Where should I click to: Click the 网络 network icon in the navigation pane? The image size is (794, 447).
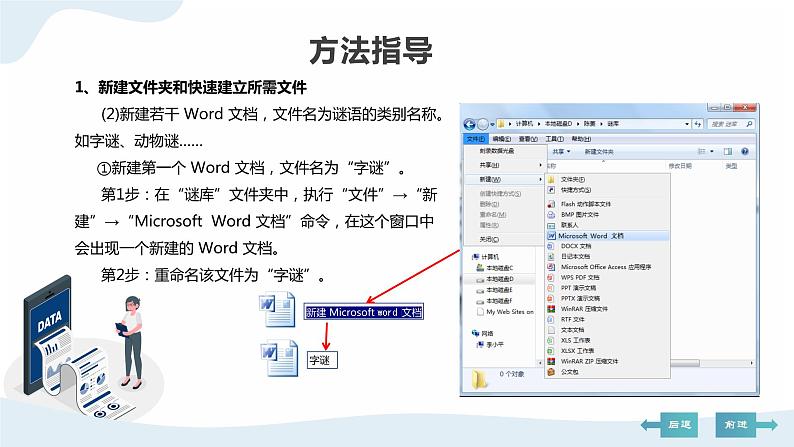[476, 332]
